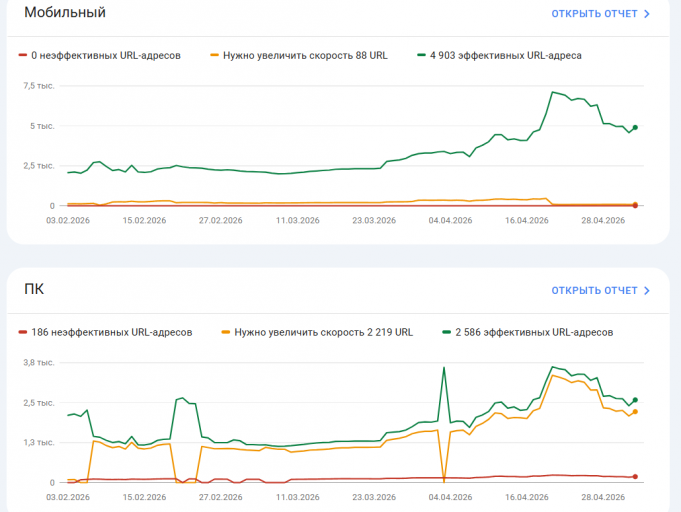This screenshot has height=512, width=681.
Task: Click red endpoint dot on Мобильный chart
Action: (x=635, y=206)
